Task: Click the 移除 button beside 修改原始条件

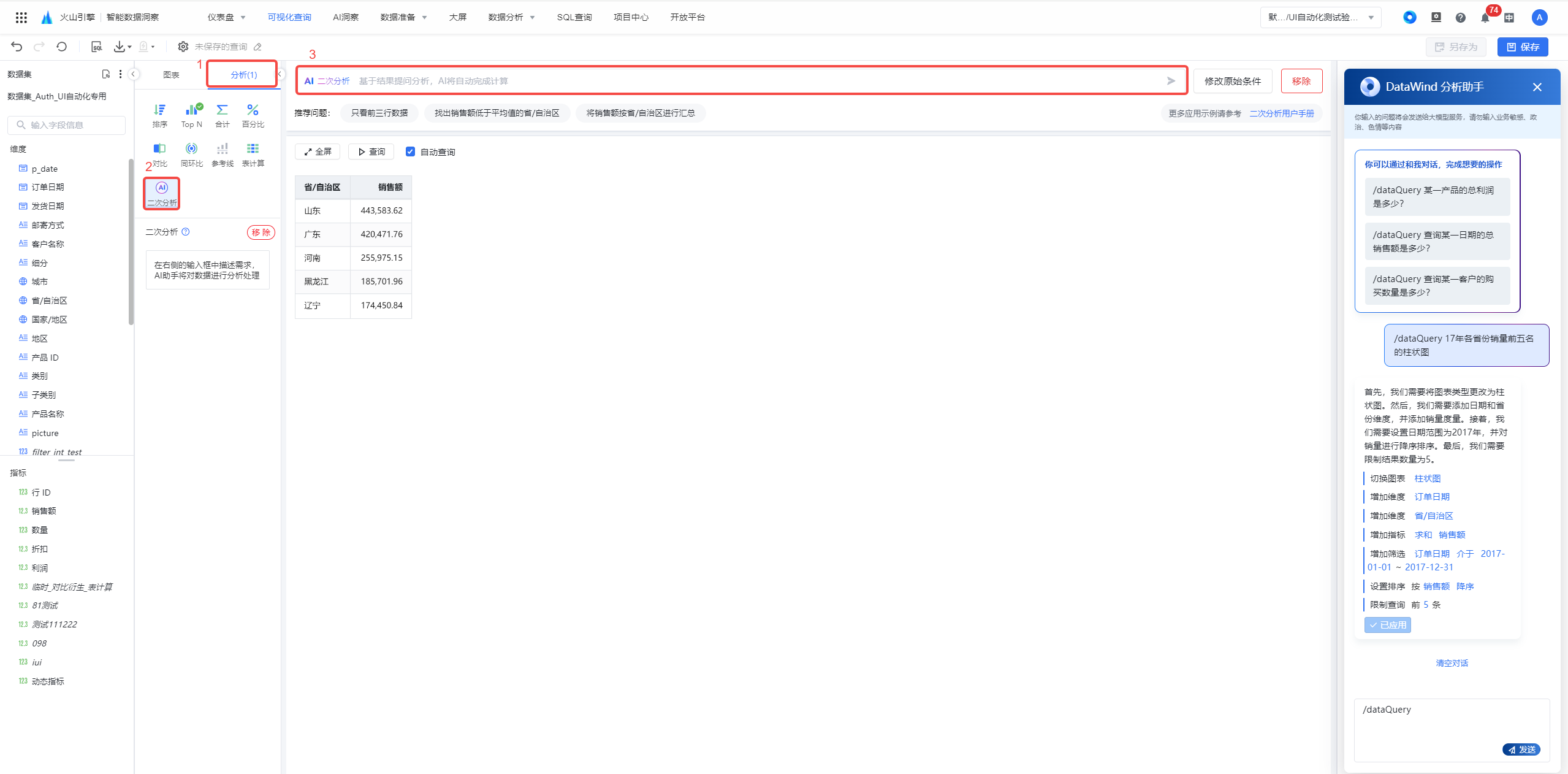Action: click(x=1301, y=81)
